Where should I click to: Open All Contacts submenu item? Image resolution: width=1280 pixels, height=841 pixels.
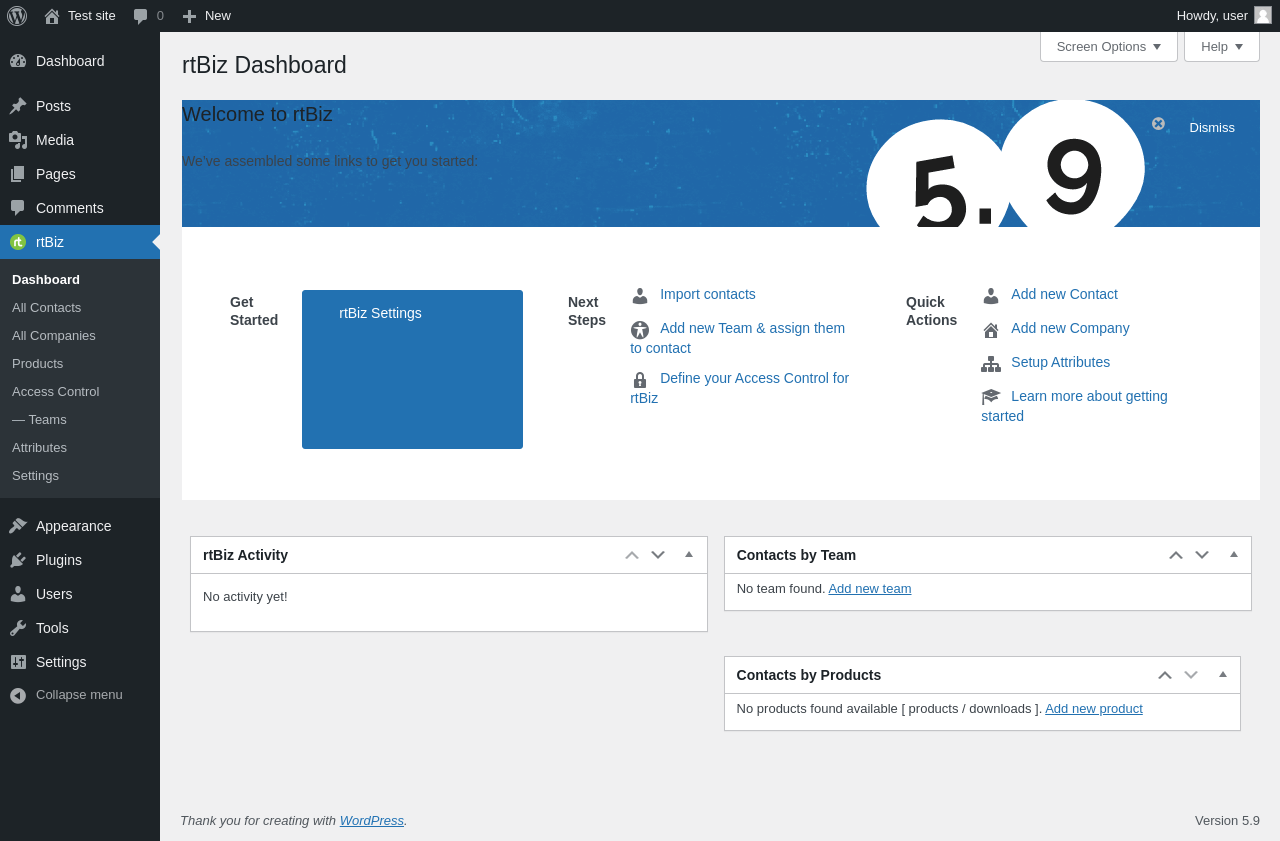click(80, 308)
